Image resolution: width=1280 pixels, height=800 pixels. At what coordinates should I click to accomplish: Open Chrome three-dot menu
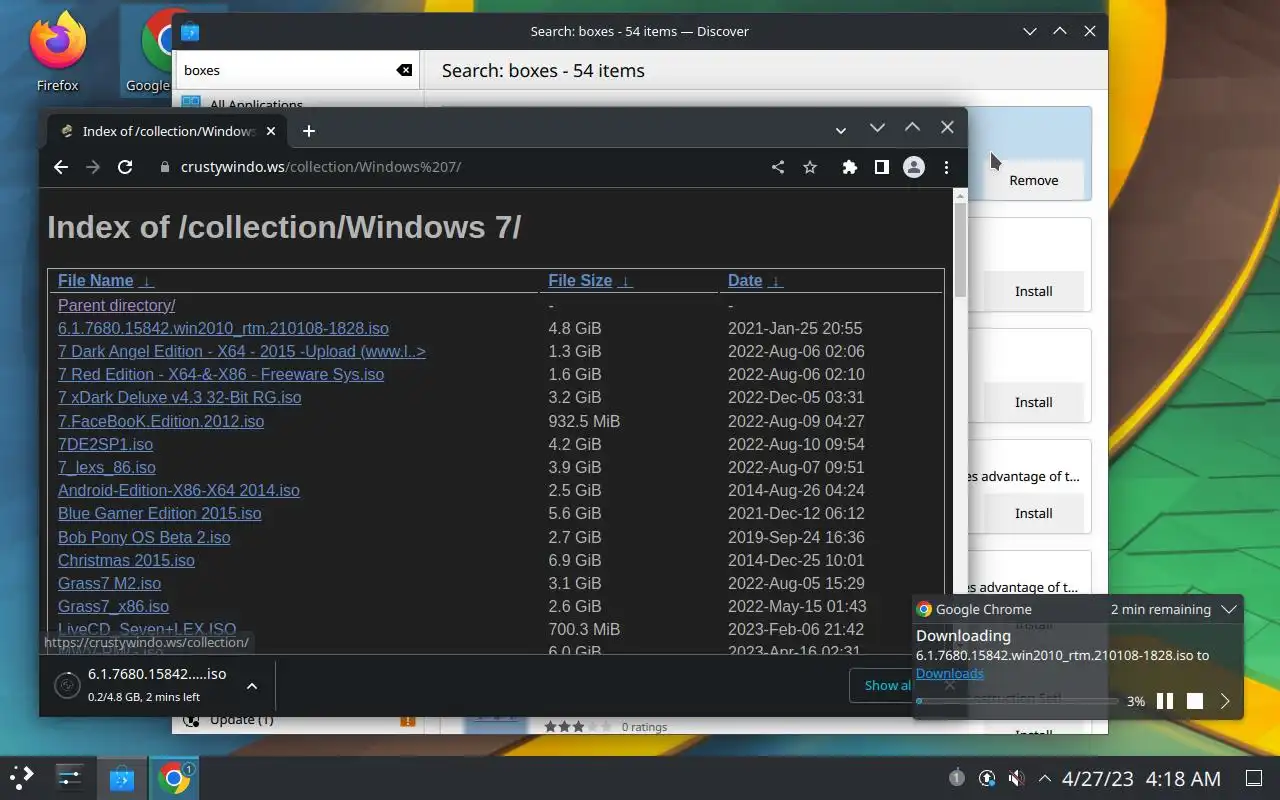[946, 167]
